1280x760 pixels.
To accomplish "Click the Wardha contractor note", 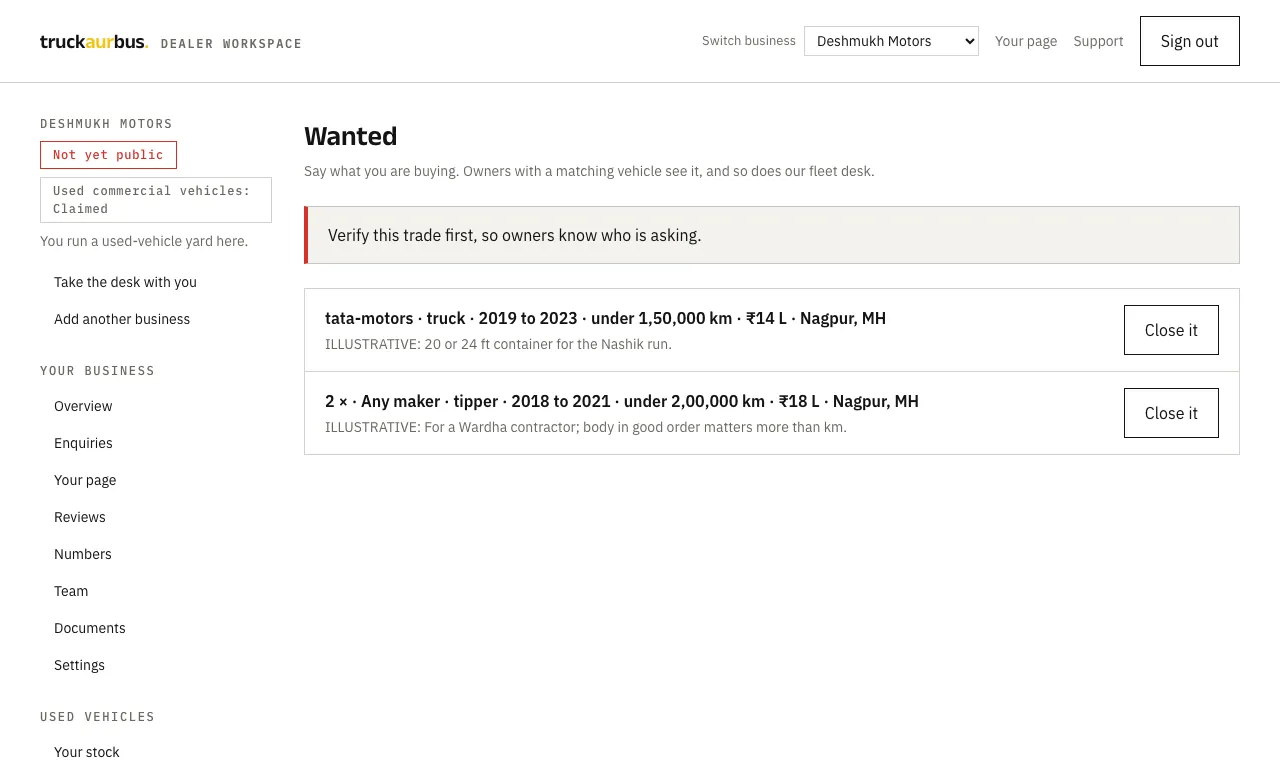I will click(x=586, y=427).
